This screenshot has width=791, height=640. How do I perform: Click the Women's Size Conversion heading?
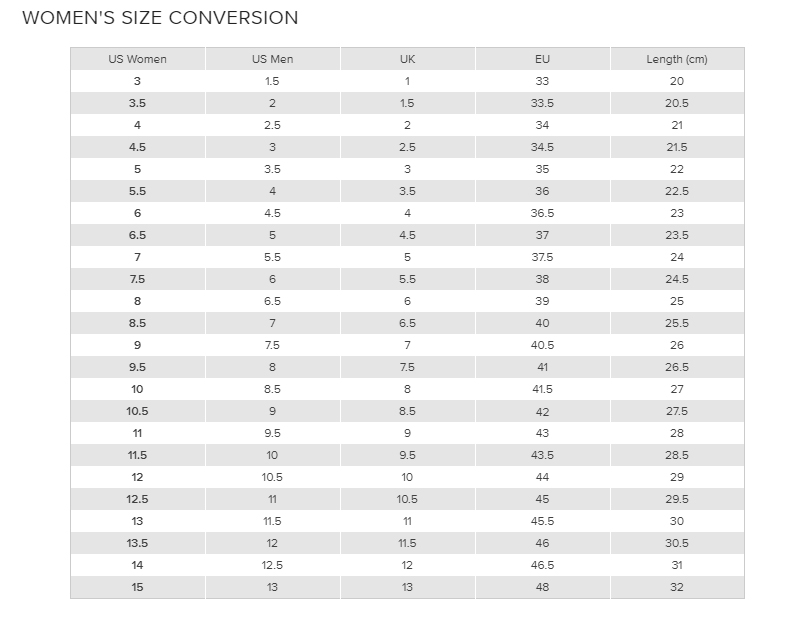160,18
